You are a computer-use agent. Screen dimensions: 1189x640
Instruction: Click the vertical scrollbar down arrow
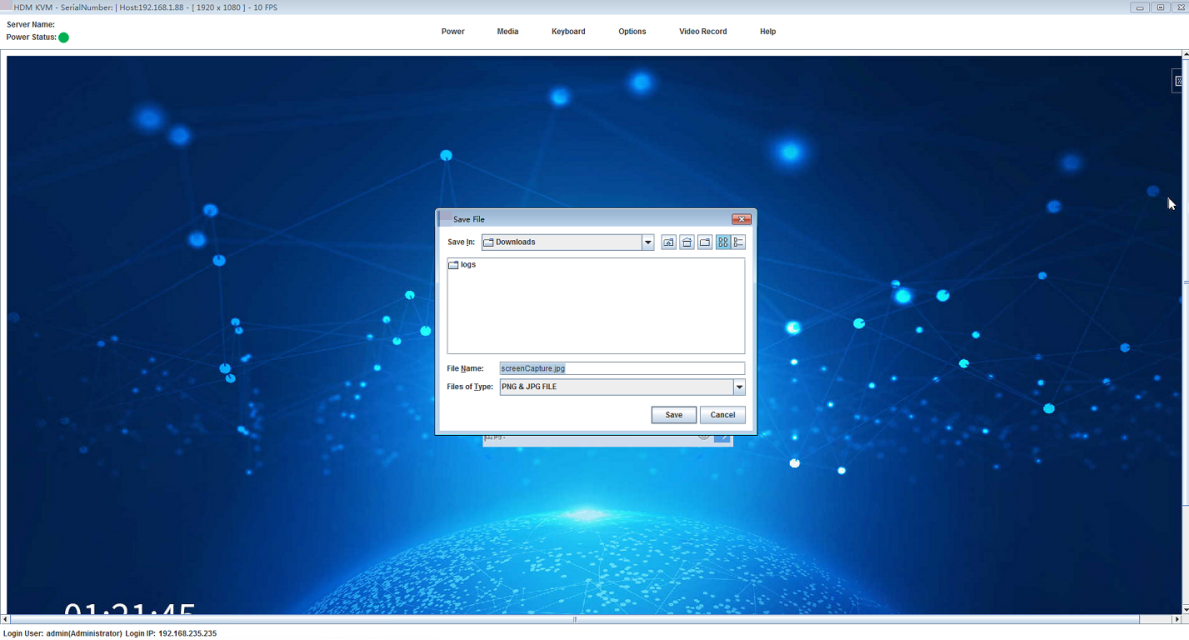[1185, 610]
